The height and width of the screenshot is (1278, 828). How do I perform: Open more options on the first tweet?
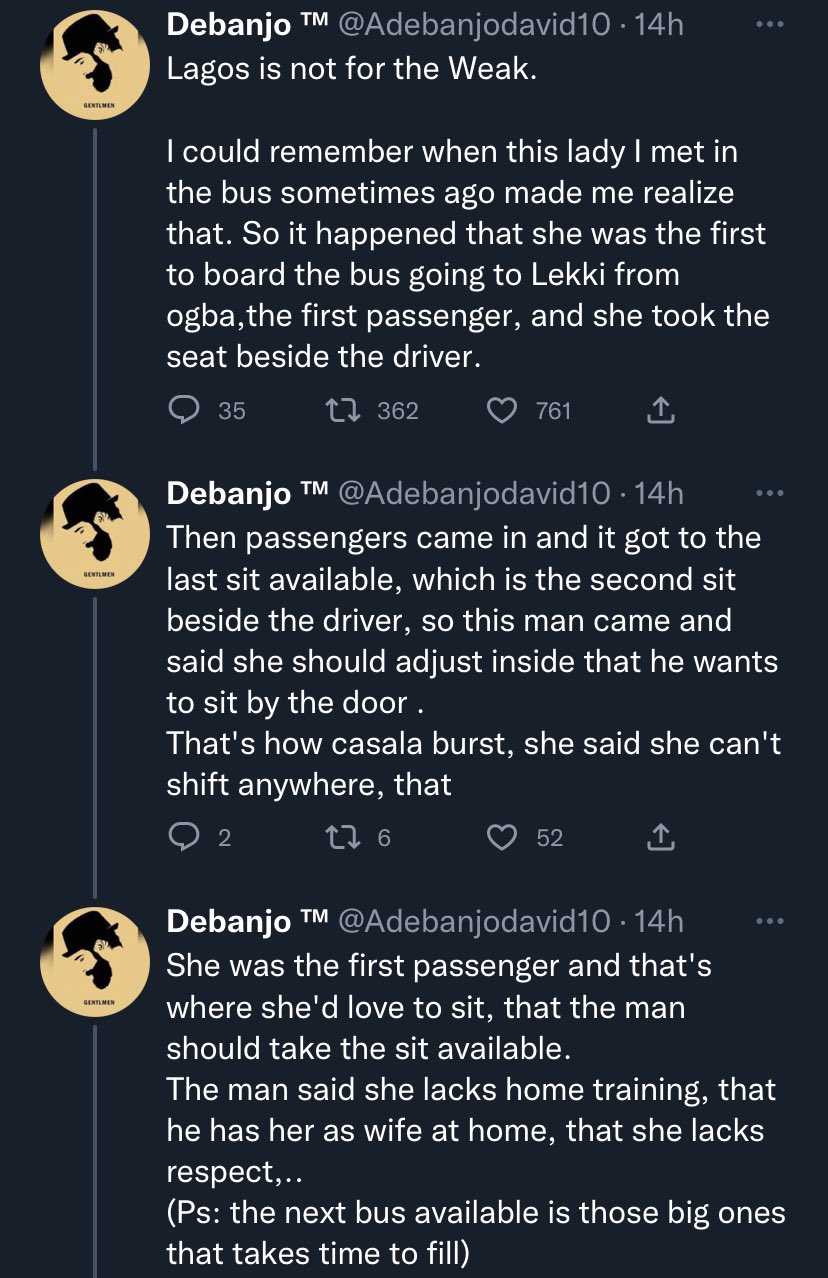point(767,25)
